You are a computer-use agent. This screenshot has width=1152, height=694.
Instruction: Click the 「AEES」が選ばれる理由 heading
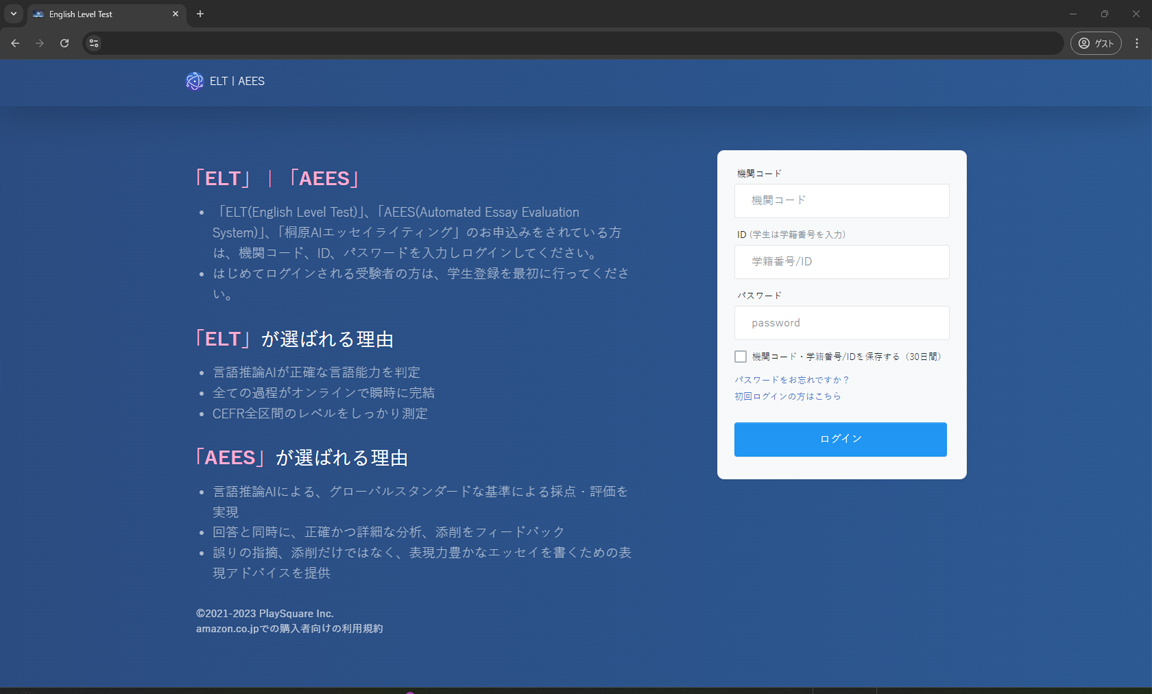coord(301,458)
